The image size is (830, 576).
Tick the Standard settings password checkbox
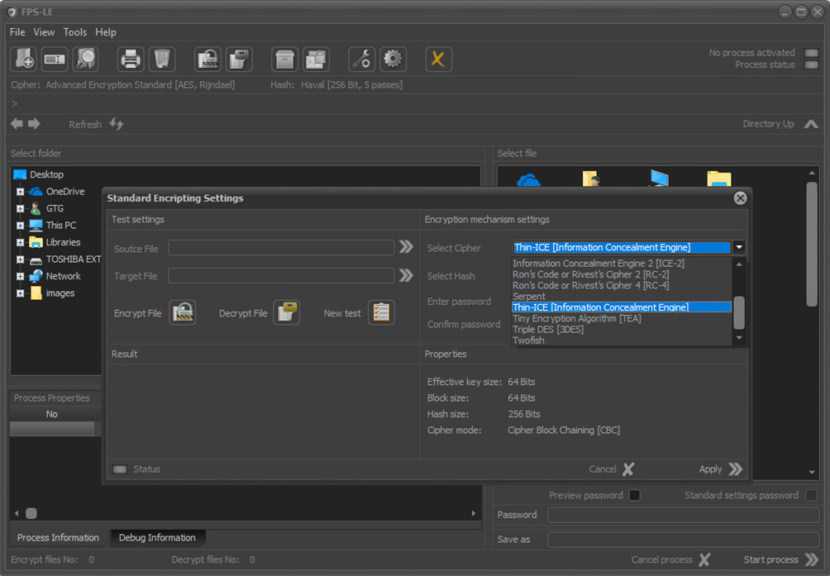[x=811, y=495]
